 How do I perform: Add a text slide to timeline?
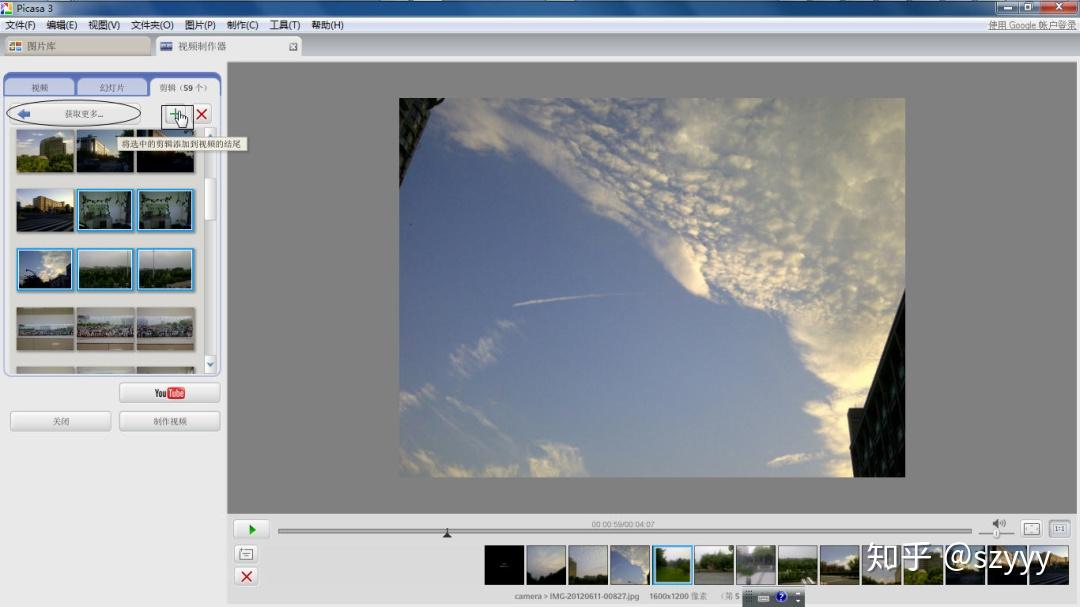246,554
